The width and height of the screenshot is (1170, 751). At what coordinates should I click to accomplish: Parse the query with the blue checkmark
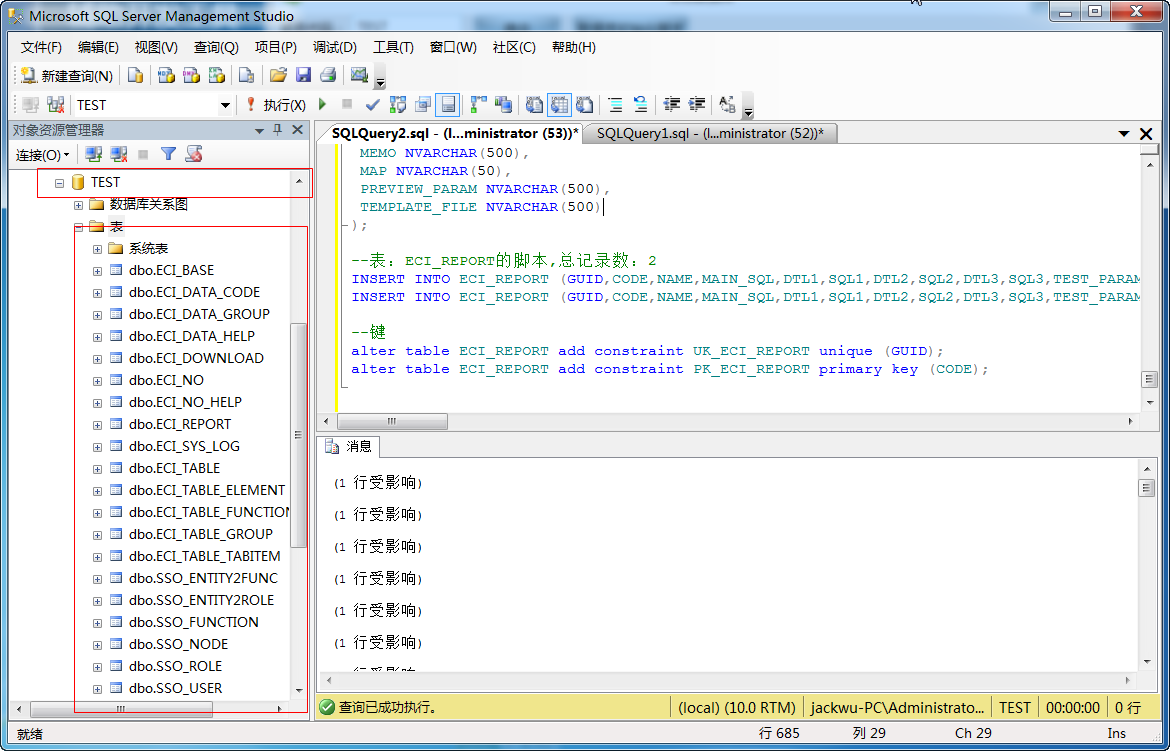tap(372, 105)
